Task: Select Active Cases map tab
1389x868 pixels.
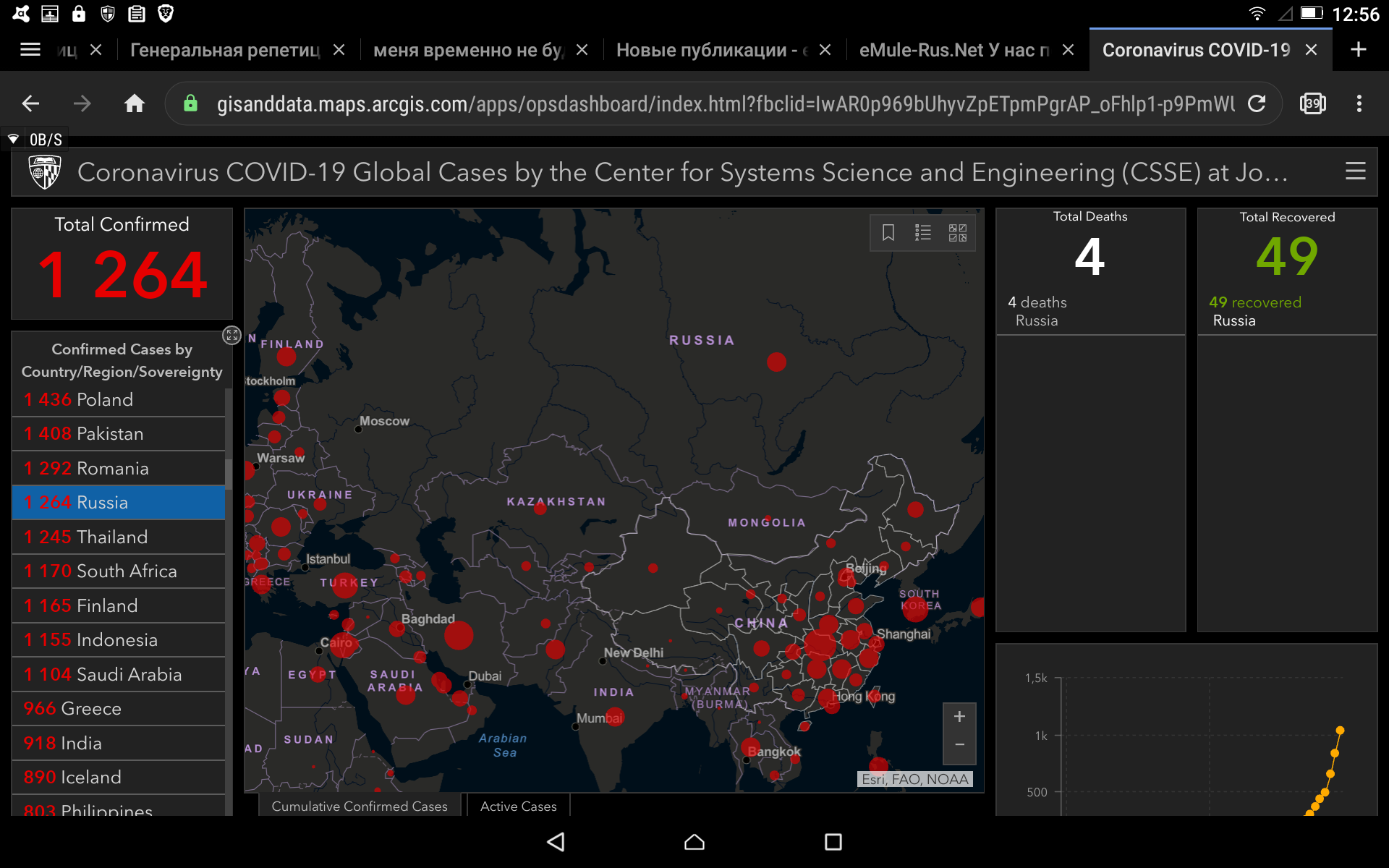Action: click(519, 806)
